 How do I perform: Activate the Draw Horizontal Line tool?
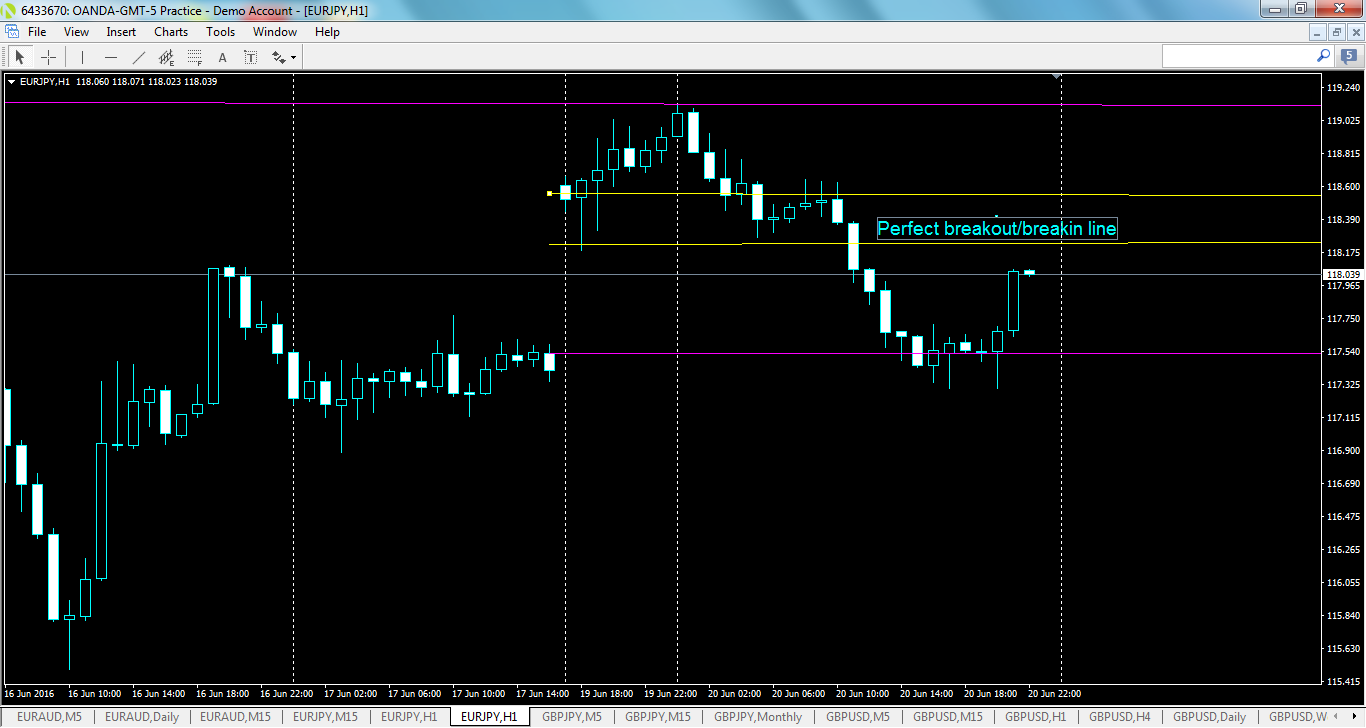click(x=111, y=56)
